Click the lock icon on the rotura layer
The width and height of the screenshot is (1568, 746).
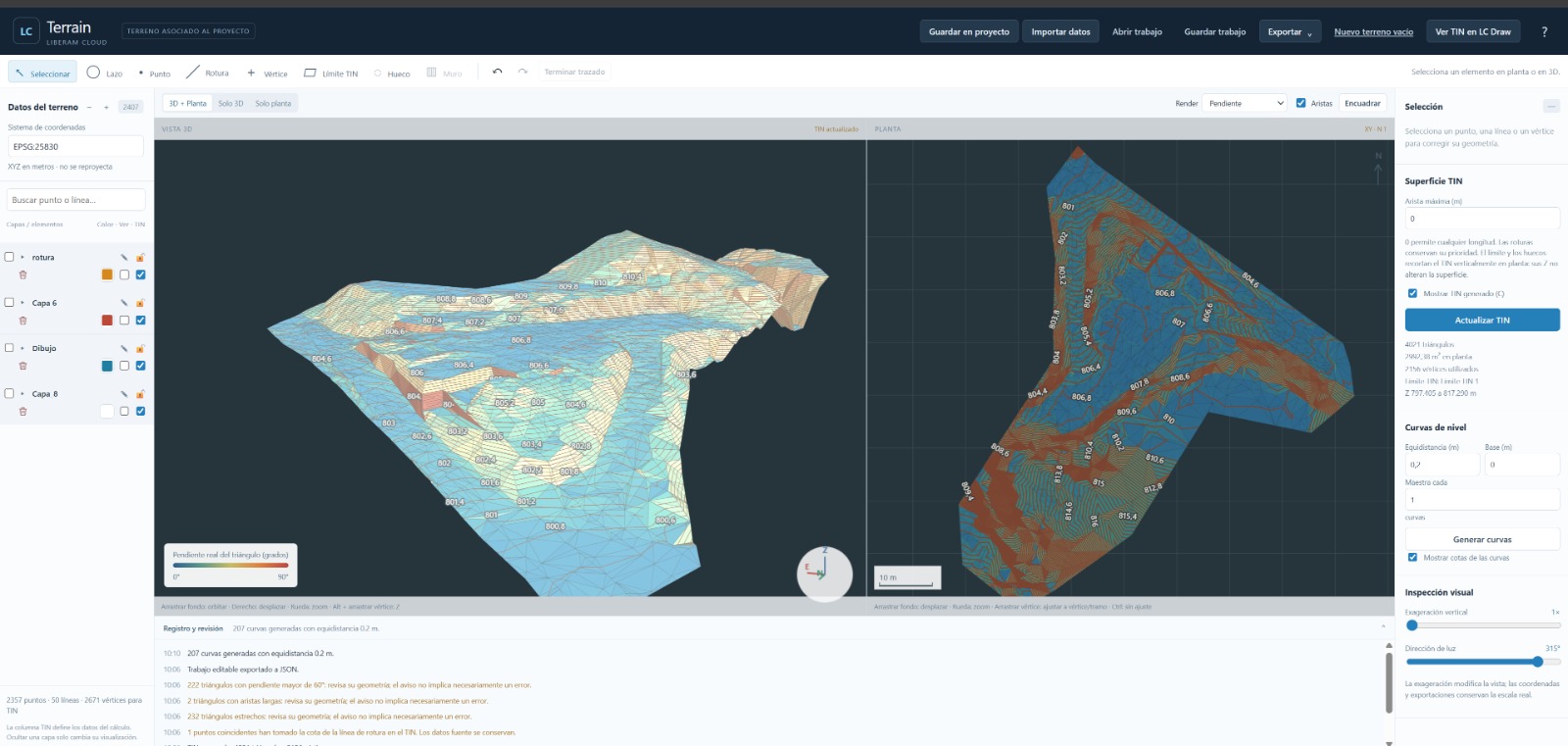pos(140,257)
